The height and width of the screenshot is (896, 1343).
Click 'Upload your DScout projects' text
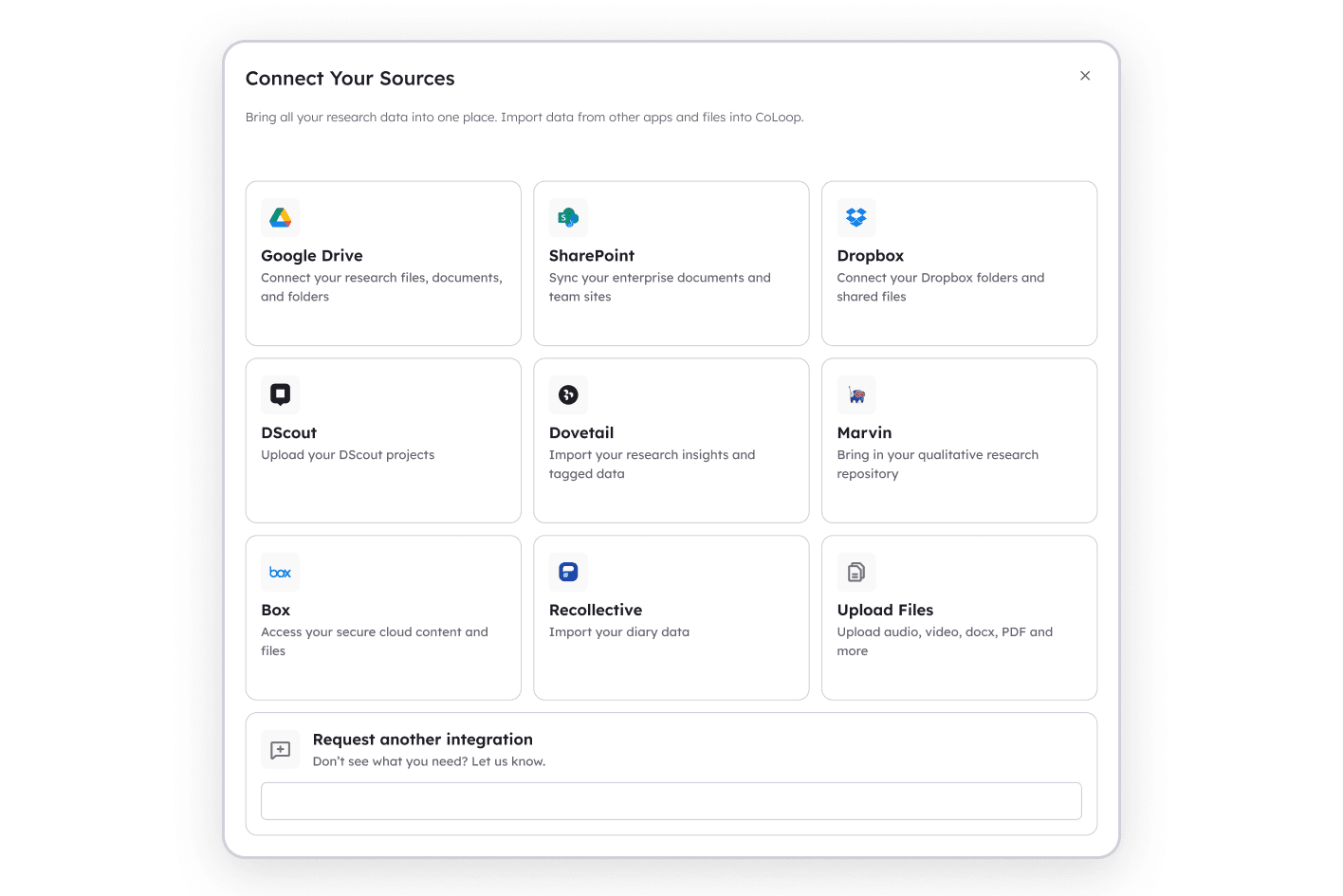(x=348, y=455)
